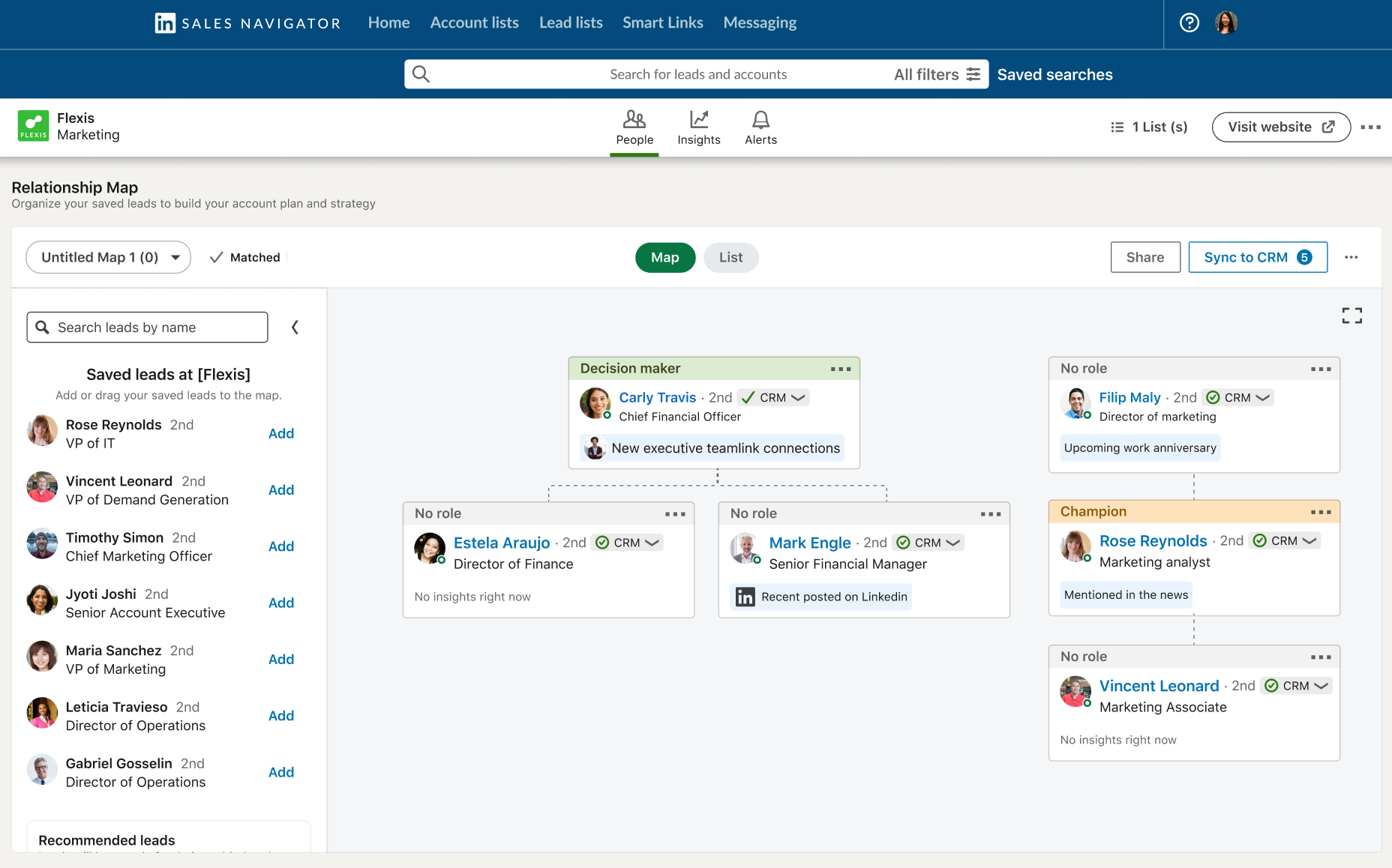
Task: Enter fullscreen map view icon
Action: [1351, 316]
